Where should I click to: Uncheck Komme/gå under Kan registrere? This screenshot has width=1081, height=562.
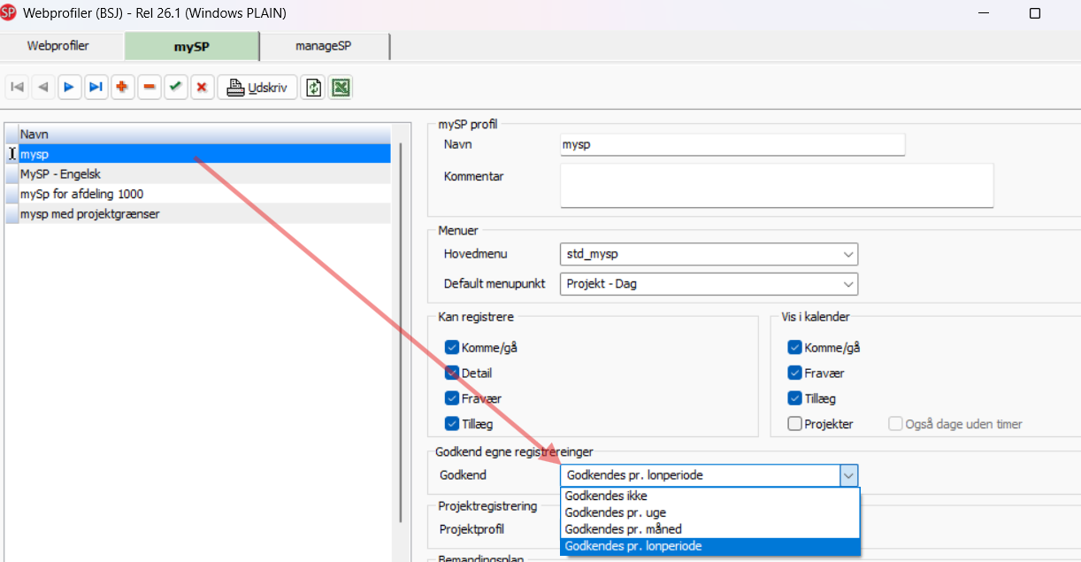pyautogui.click(x=452, y=348)
